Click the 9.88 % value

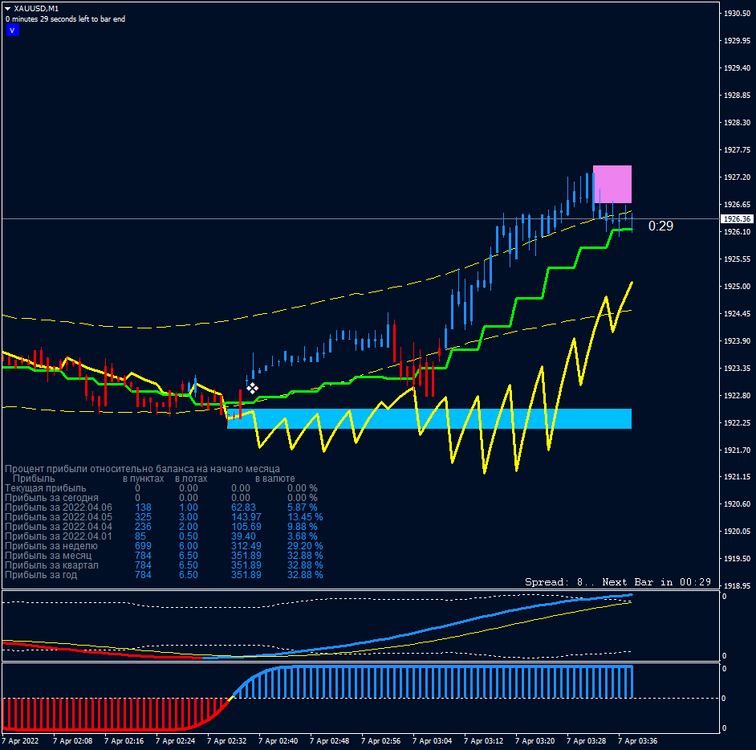point(302,527)
